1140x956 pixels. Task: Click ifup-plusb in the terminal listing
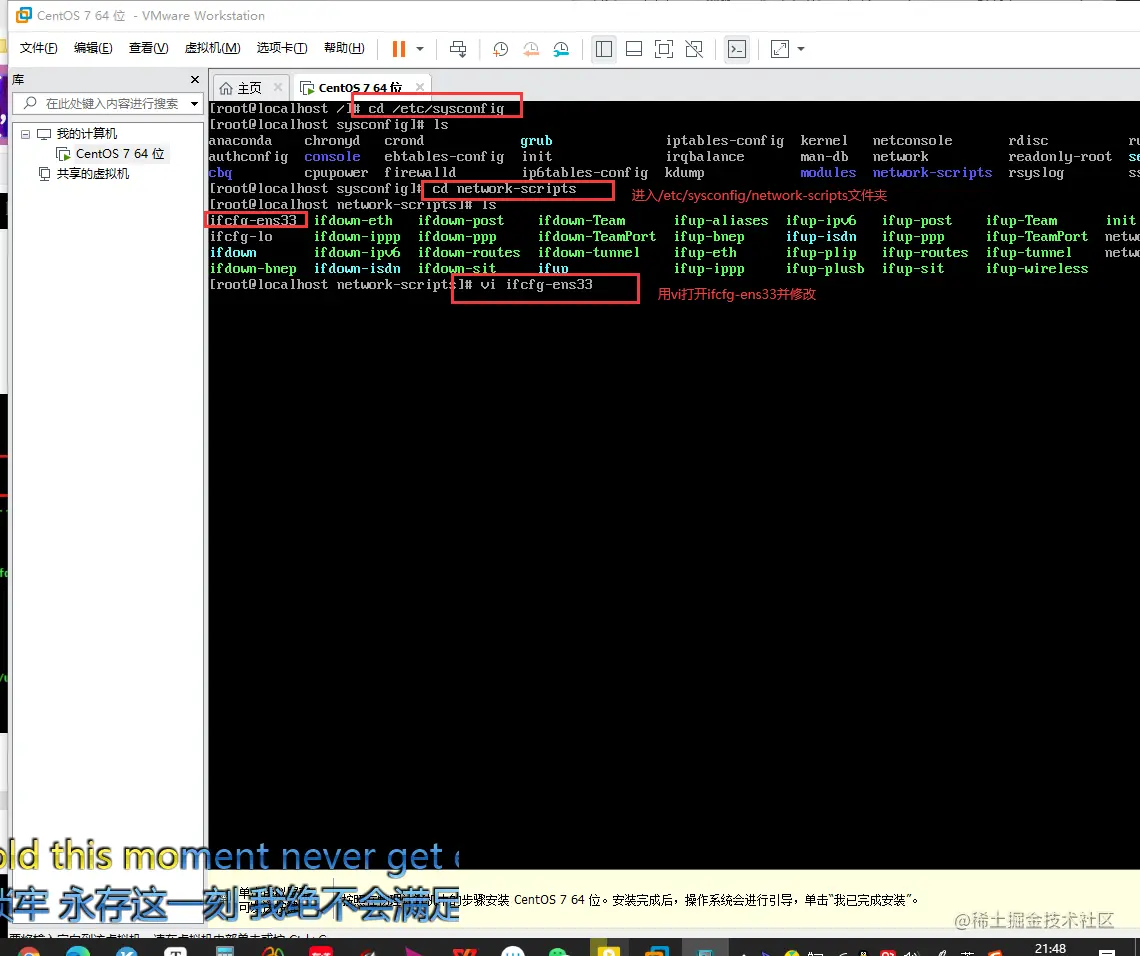pyautogui.click(x=824, y=268)
